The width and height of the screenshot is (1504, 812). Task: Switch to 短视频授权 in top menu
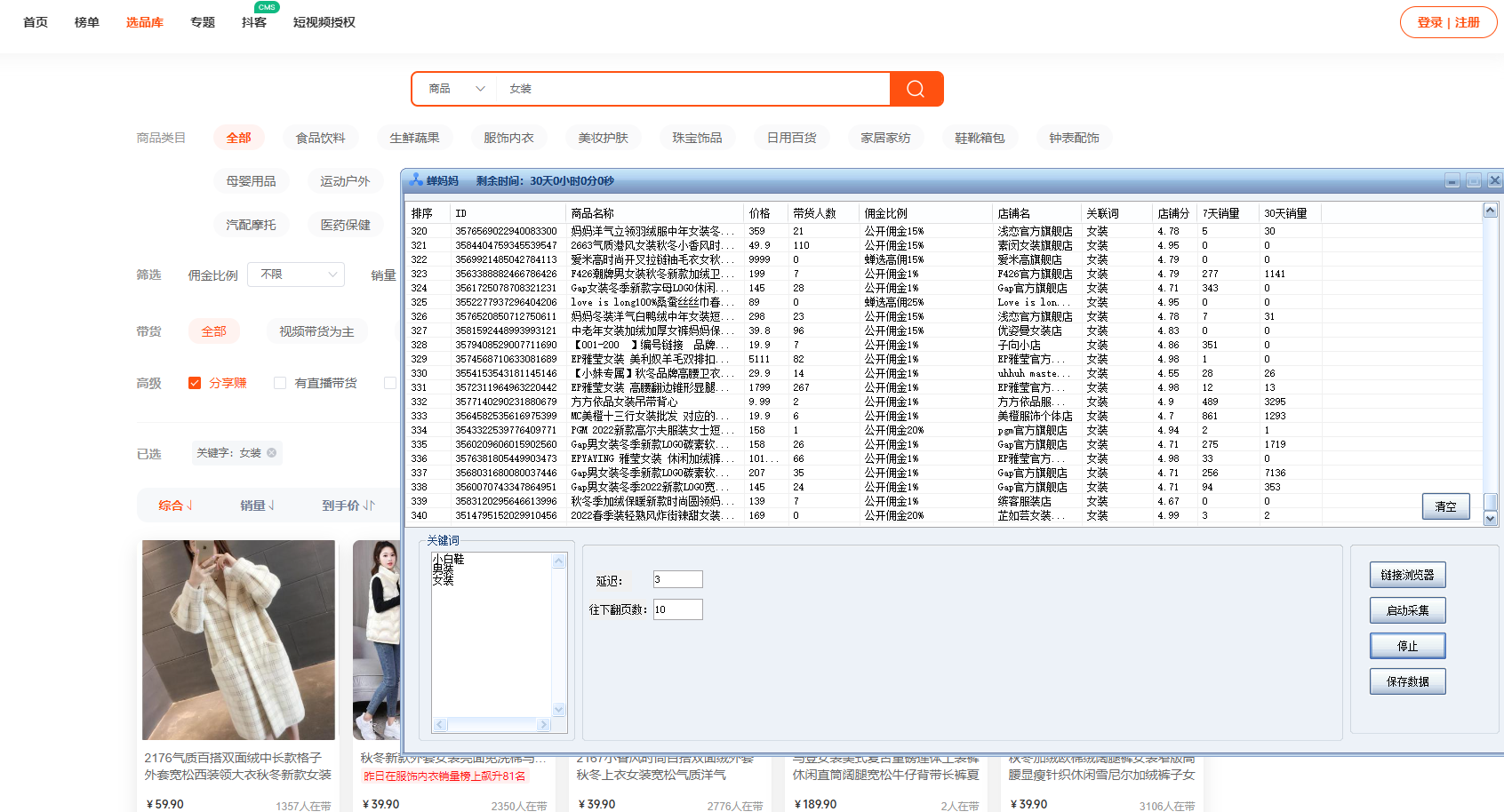[324, 22]
